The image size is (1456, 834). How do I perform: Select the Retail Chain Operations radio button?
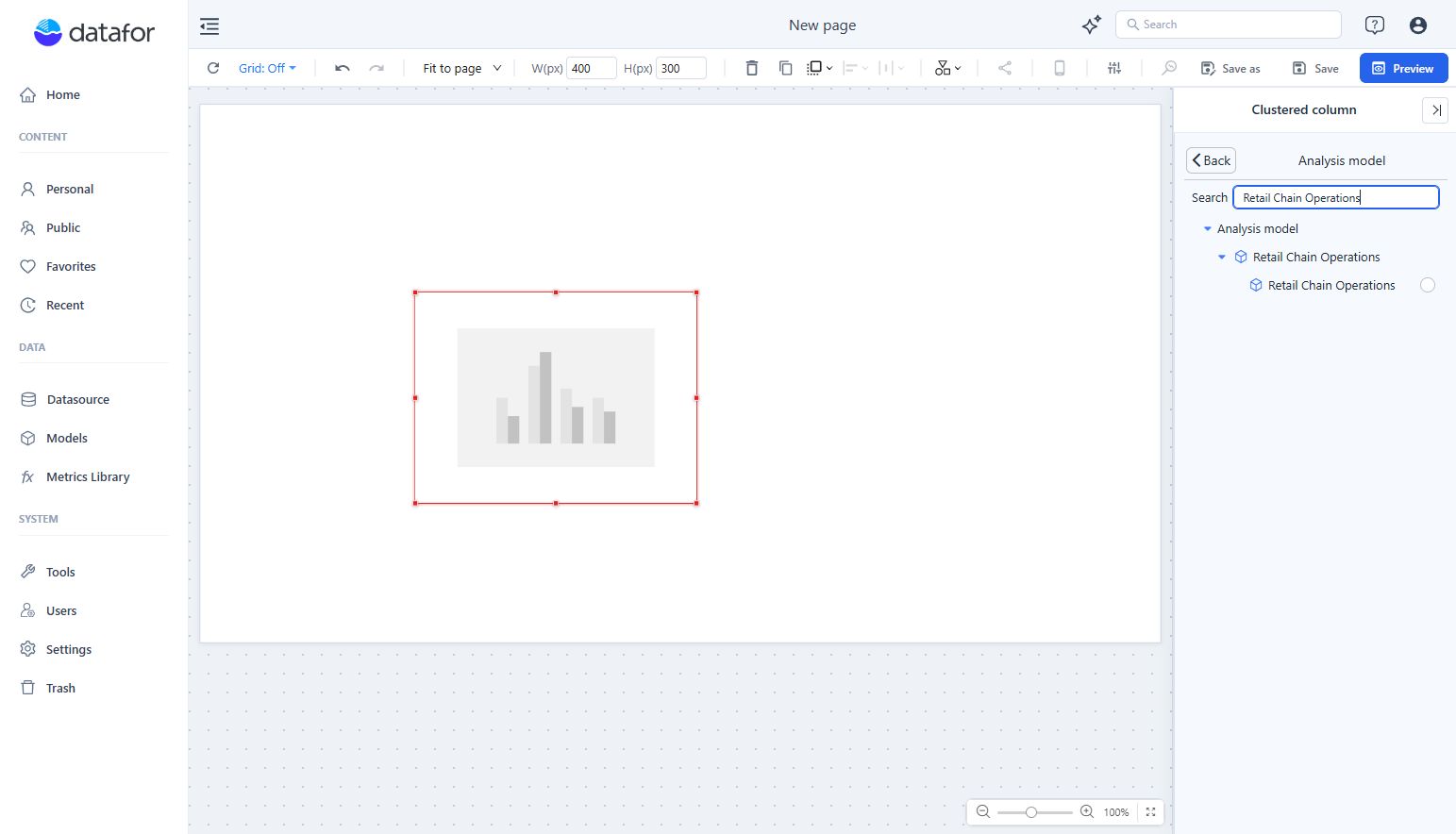[x=1428, y=285]
